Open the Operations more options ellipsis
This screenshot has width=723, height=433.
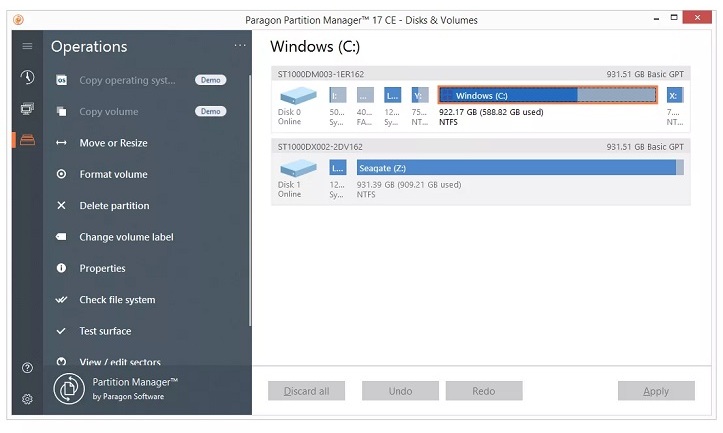pos(240,45)
